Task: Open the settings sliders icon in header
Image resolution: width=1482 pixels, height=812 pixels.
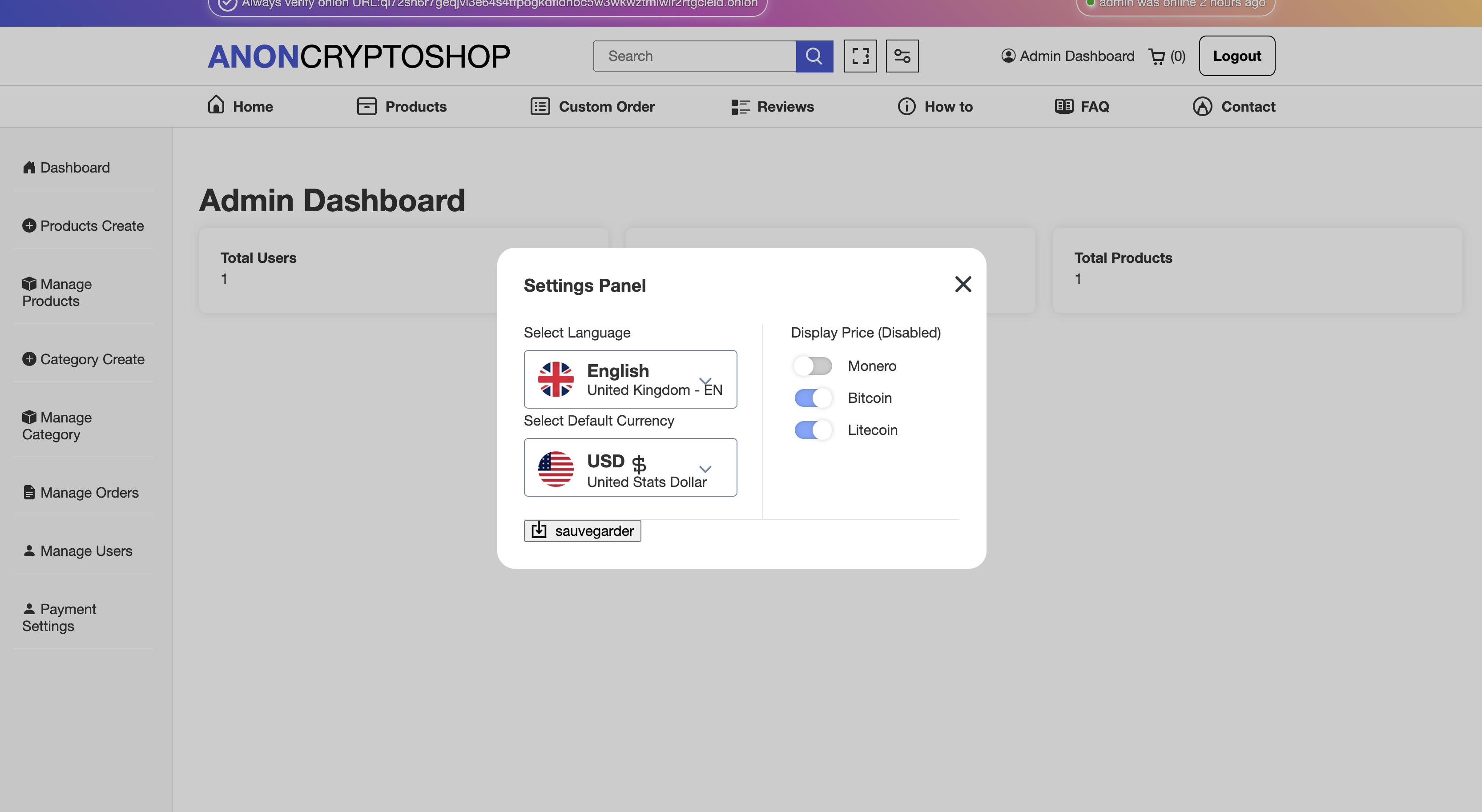Action: pos(902,56)
